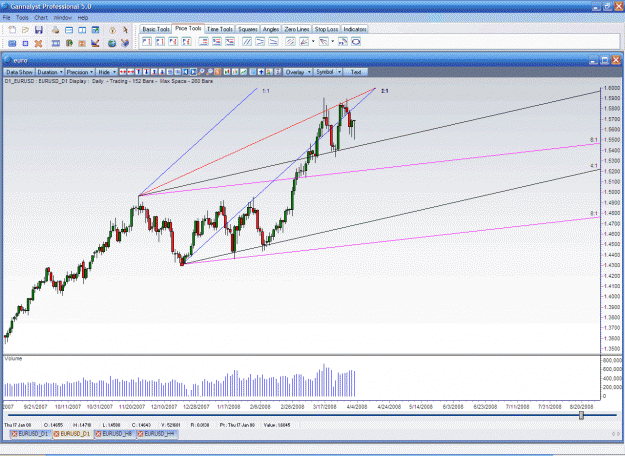Viewport: 625px width, 456px height.
Task: Switch to the Time Tools tab
Action: click(x=220, y=29)
